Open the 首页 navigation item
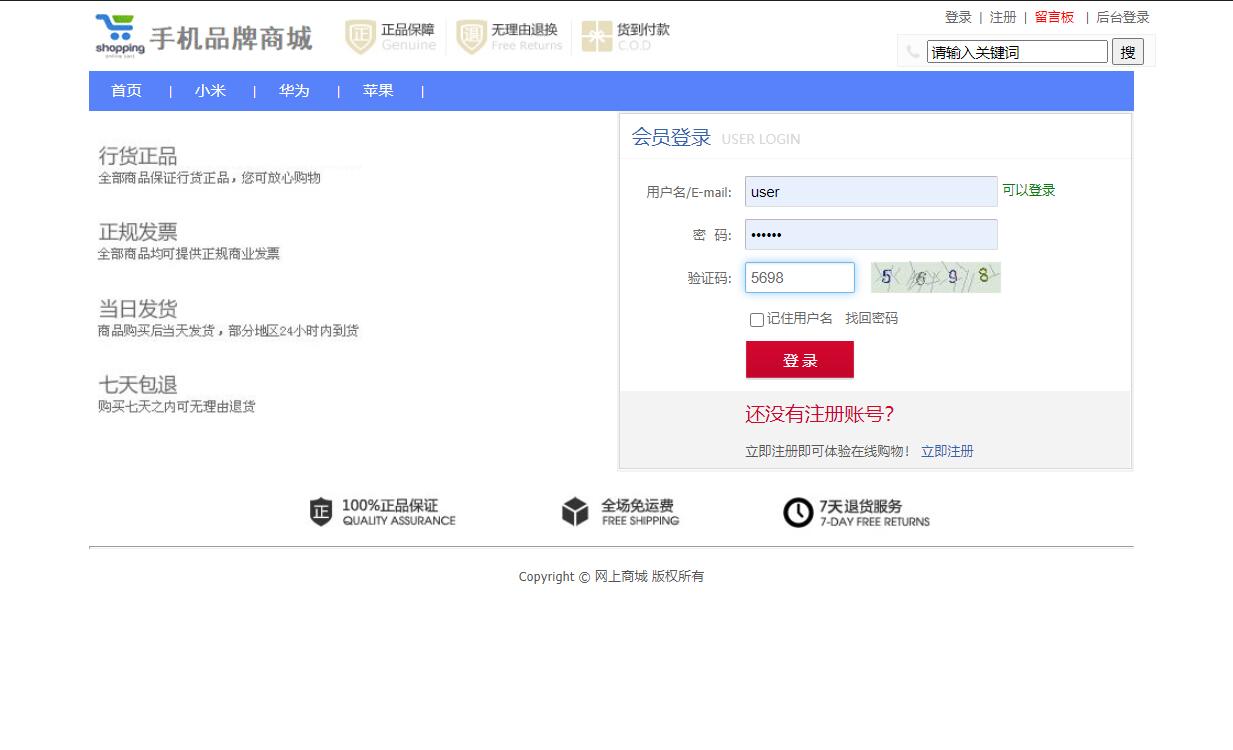 (126, 90)
